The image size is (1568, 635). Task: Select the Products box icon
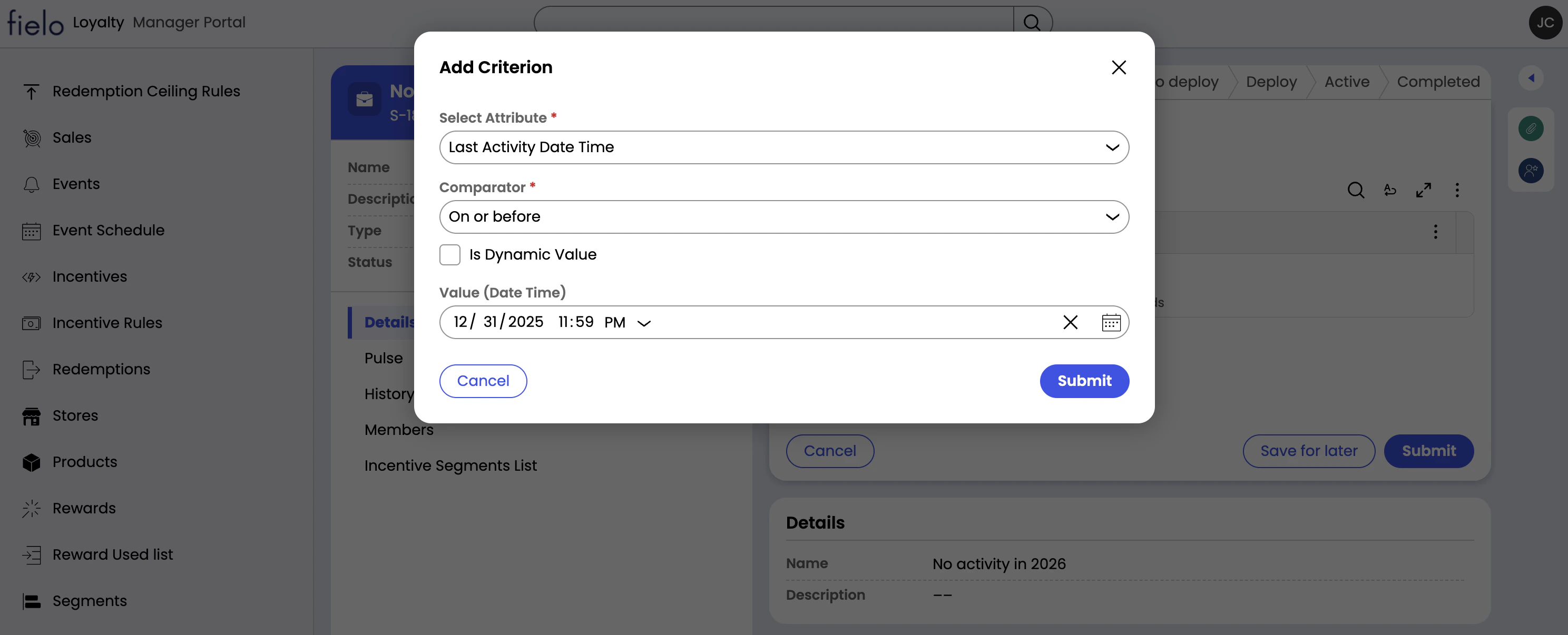pos(31,462)
